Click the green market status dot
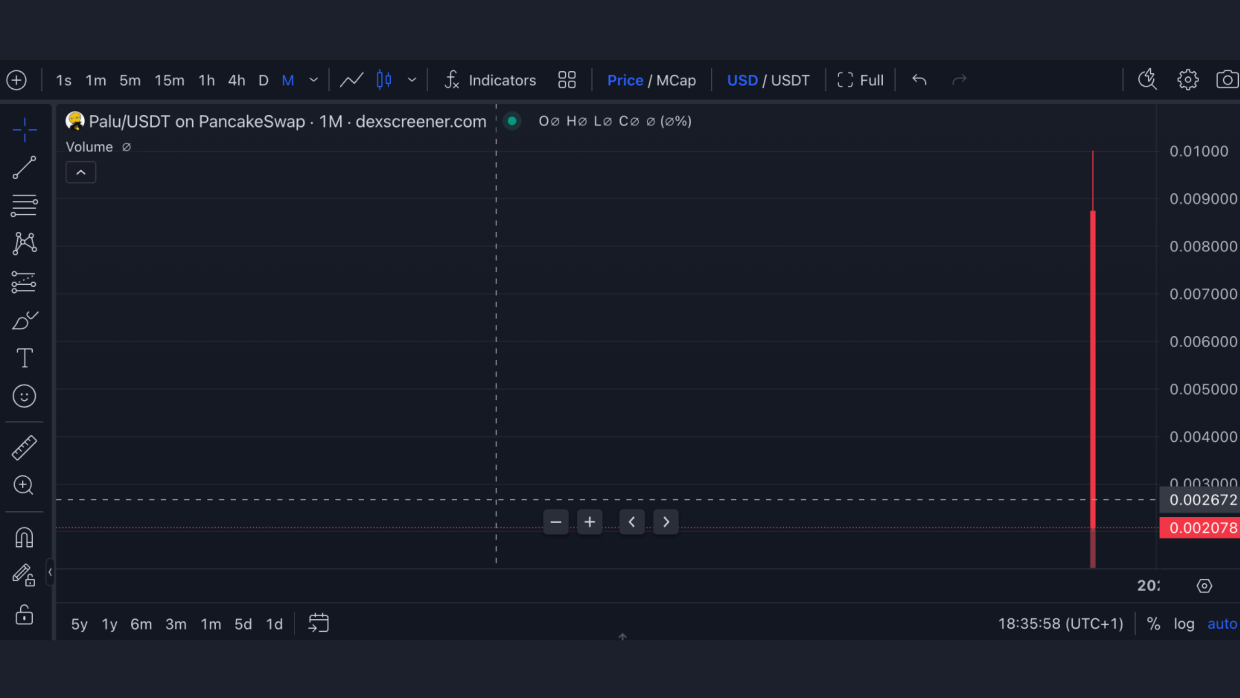This screenshot has width=1240, height=698. (512, 121)
